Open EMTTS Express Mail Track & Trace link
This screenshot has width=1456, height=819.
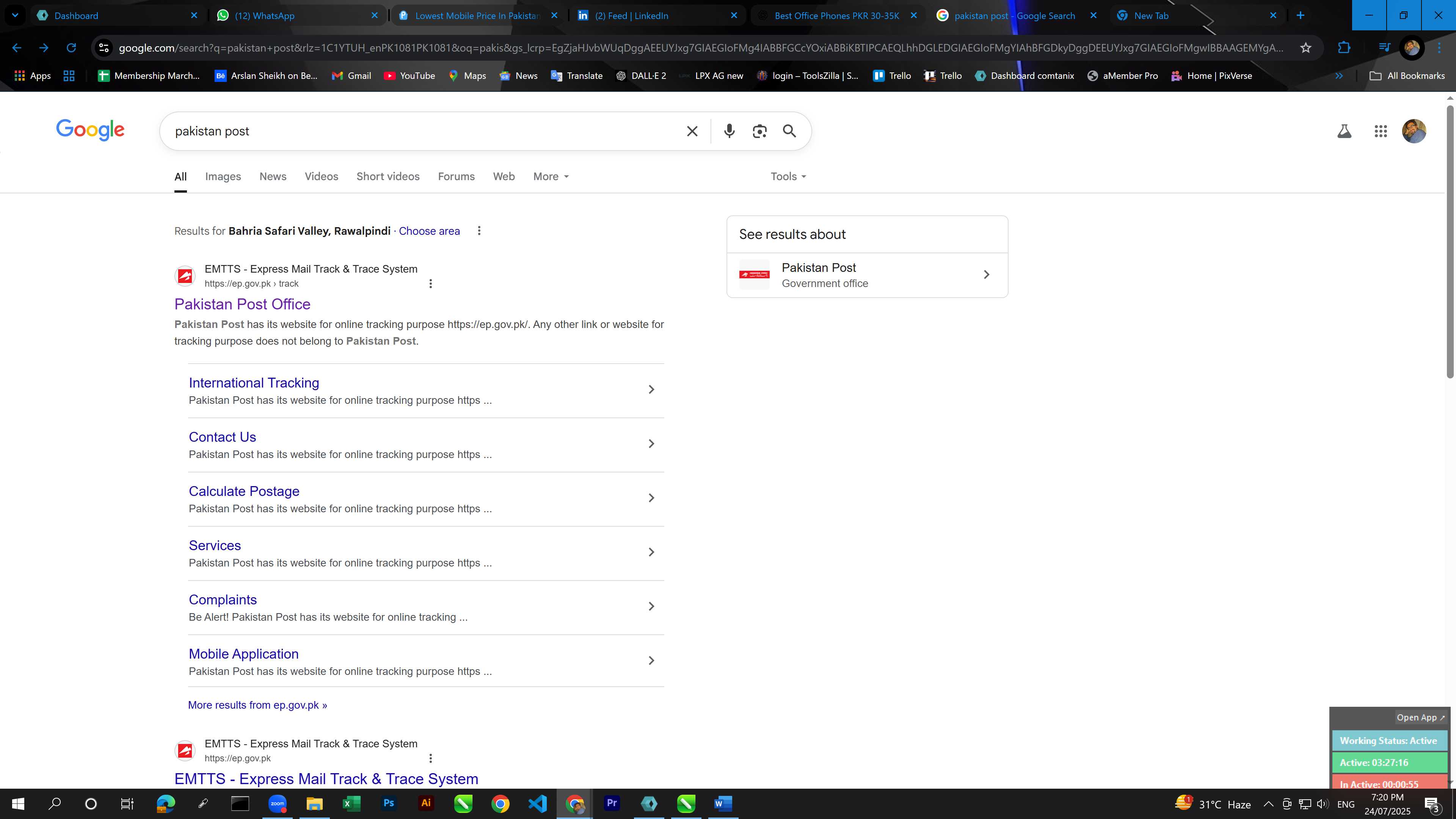click(x=326, y=779)
